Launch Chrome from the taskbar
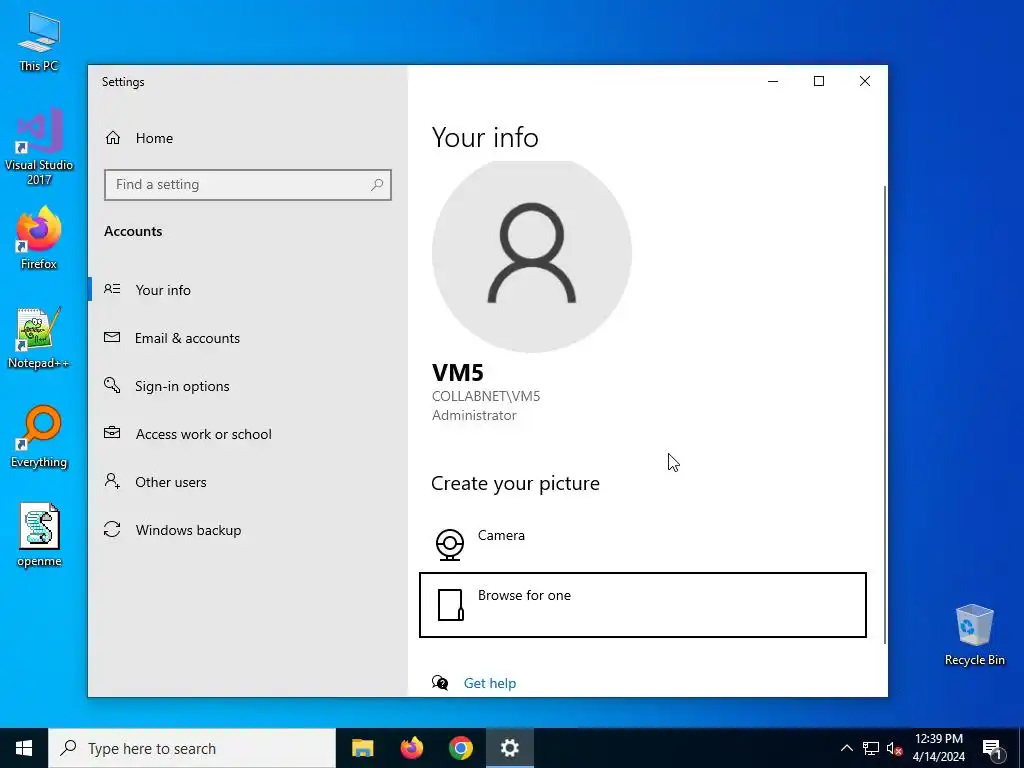 click(460, 748)
